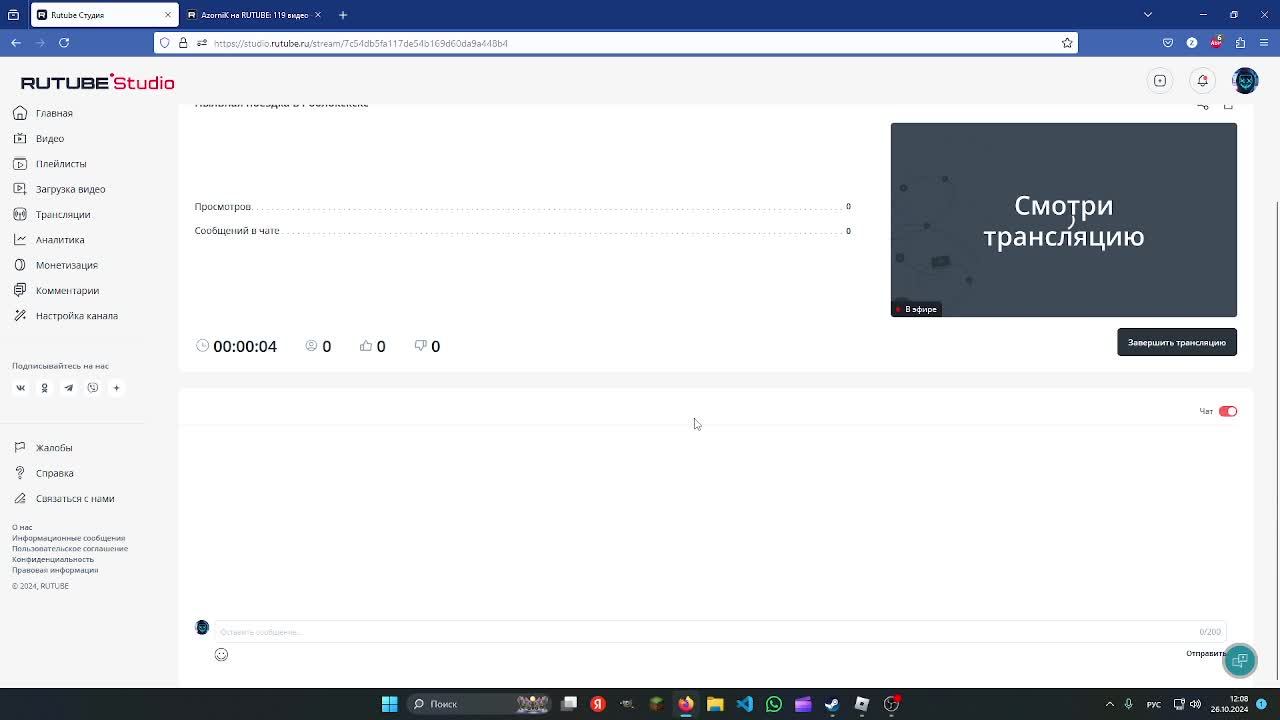
Task: Bookmark page with star icon
Action: 1067,43
